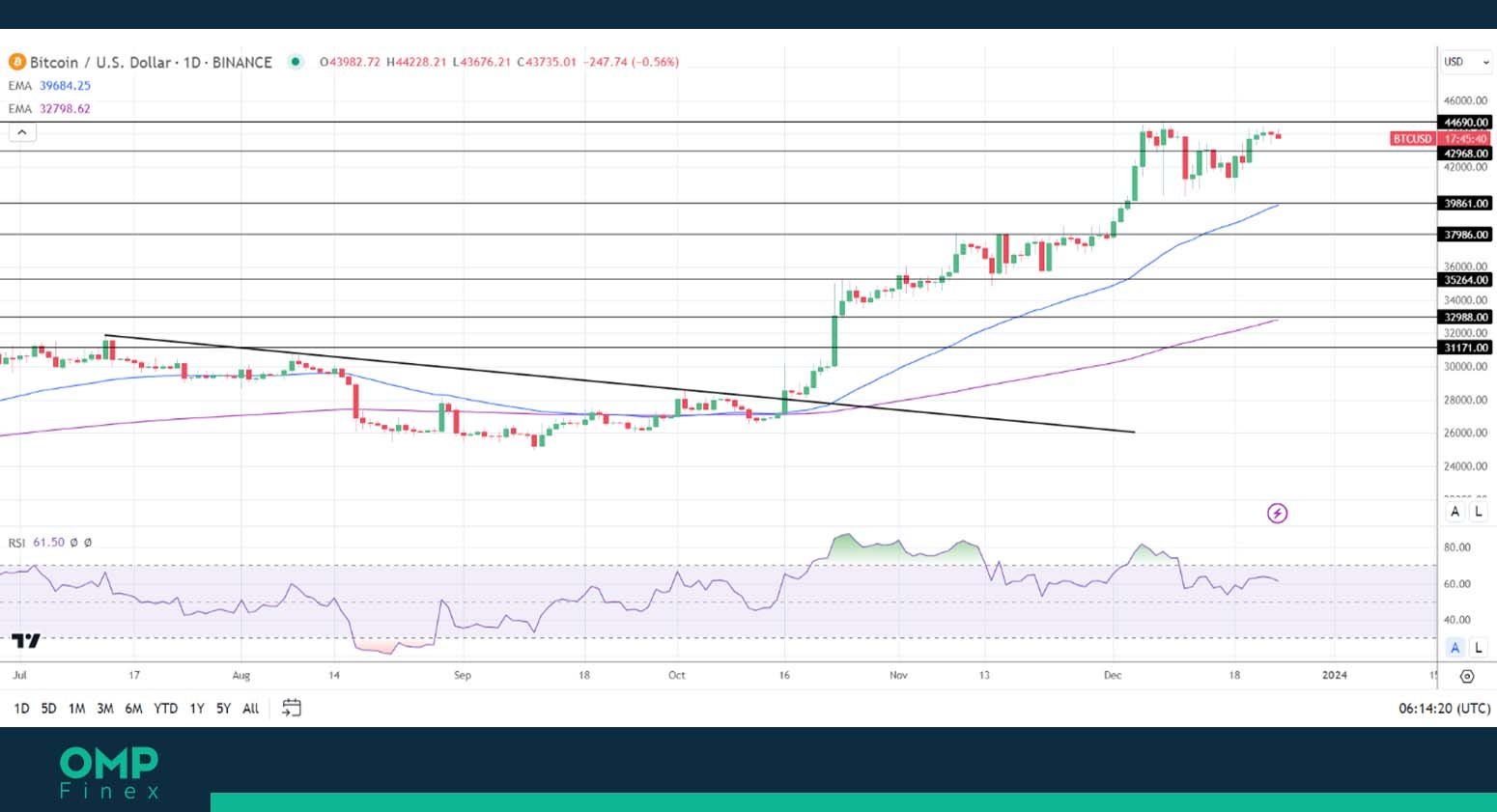Select the All time range
The height and width of the screenshot is (812, 1497).
(251, 709)
